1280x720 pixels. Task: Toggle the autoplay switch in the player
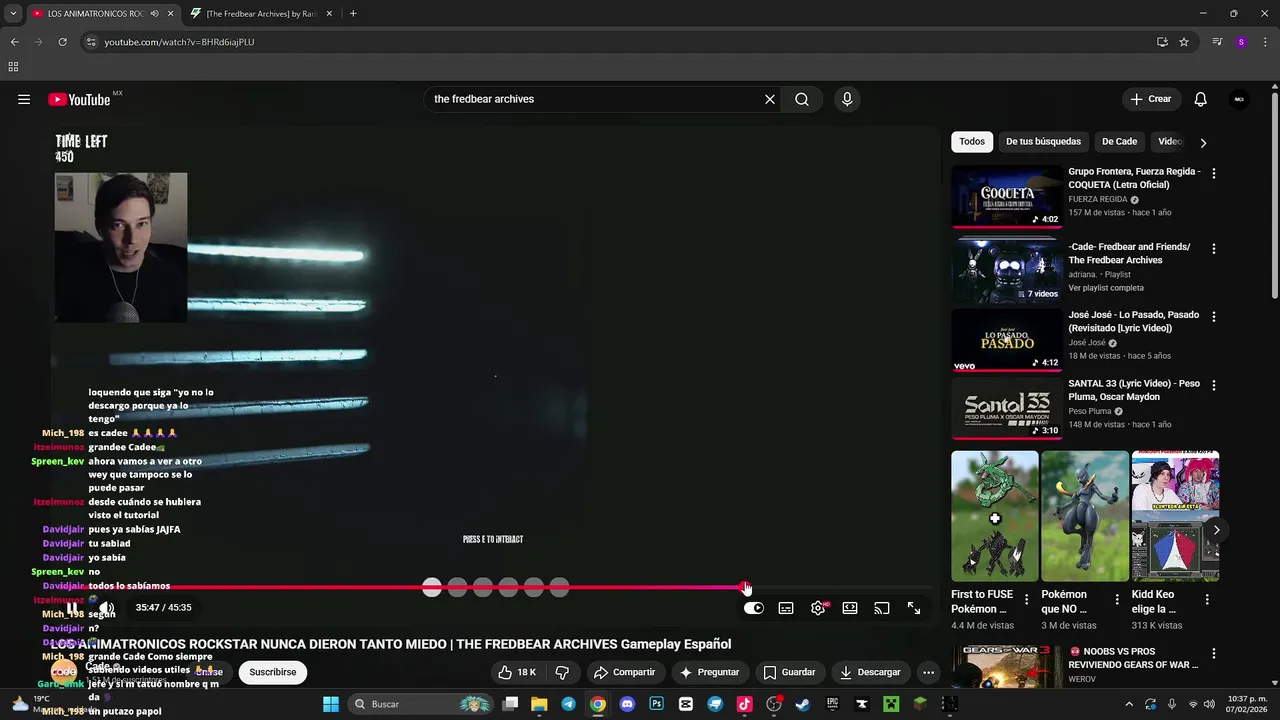tap(754, 608)
